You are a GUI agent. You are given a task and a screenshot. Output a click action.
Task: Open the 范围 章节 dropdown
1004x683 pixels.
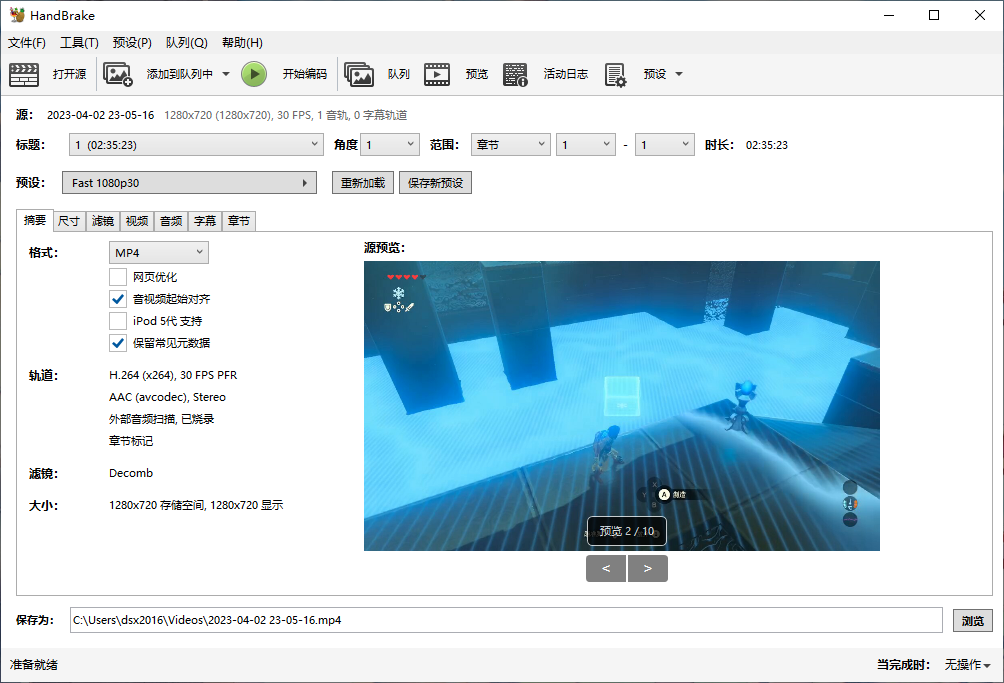point(511,145)
